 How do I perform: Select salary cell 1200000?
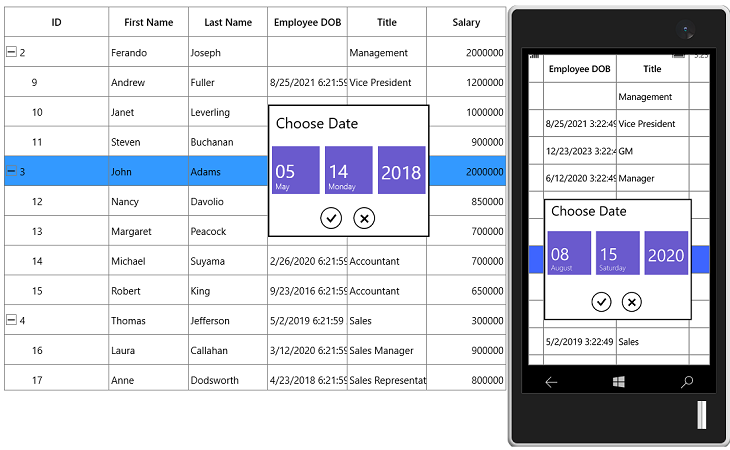tap(466, 82)
